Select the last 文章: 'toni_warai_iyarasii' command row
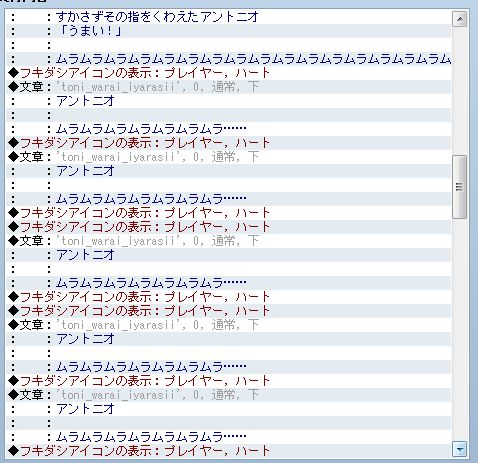The image size is (478, 463). tap(229, 395)
